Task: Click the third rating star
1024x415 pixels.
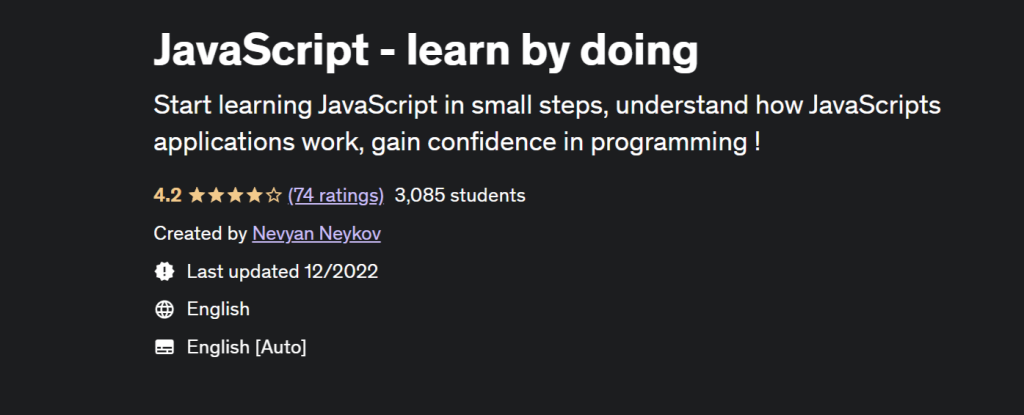Action: pos(235,195)
